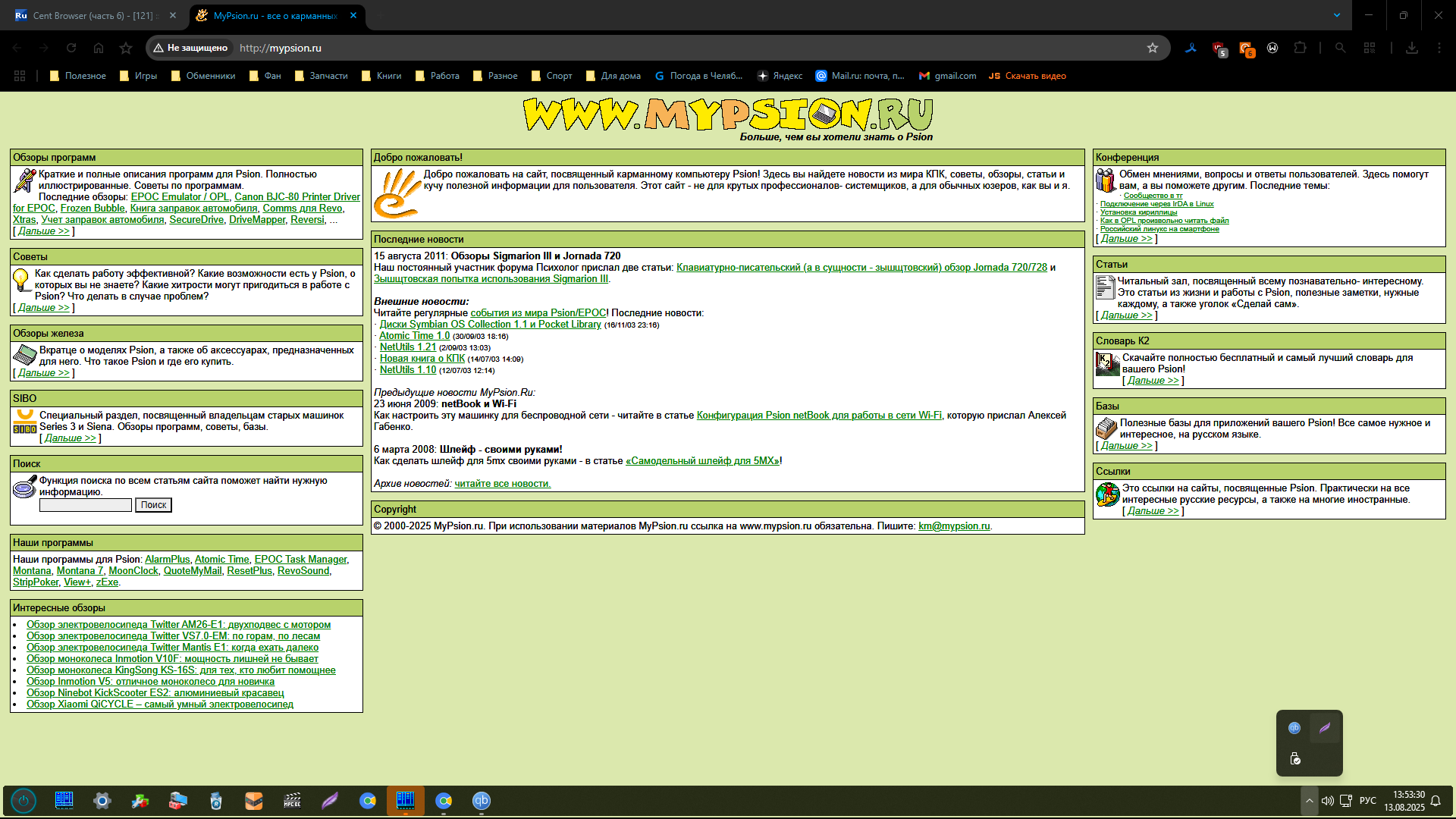Click the document icon in Статьи
This screenshot has width=1456, height=819.
1106,287
